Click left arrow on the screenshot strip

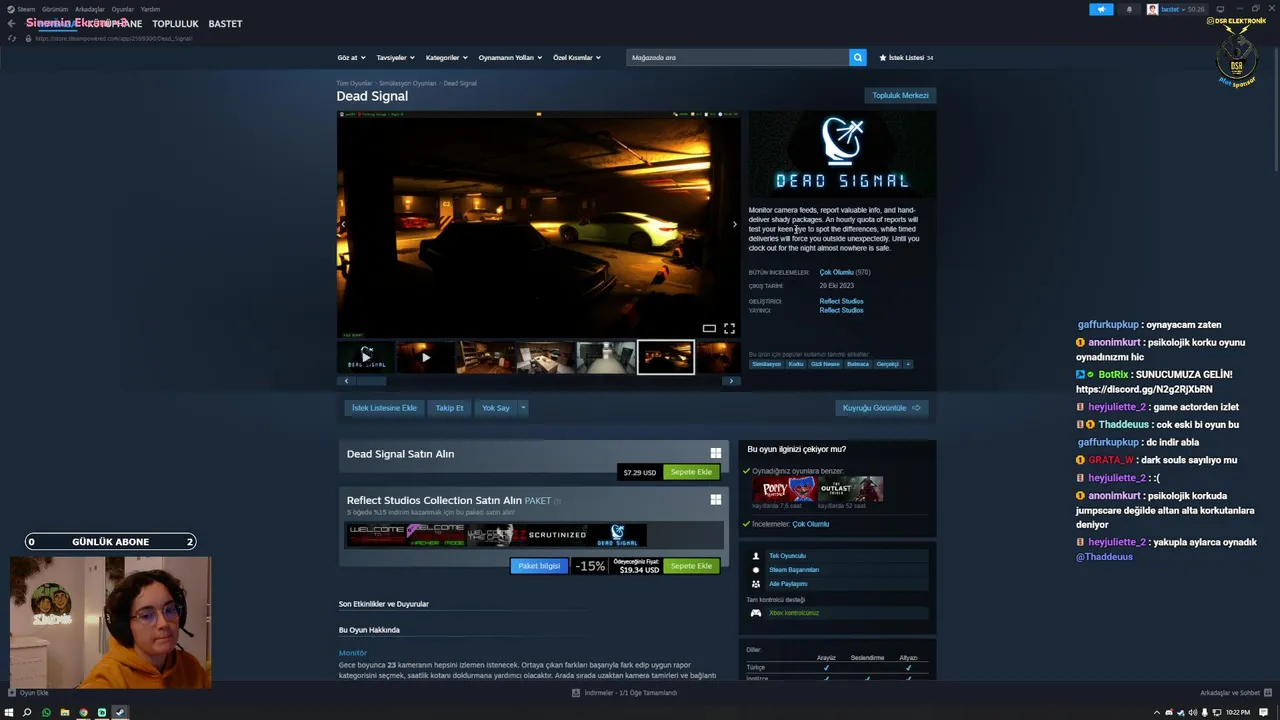[346, 381]
